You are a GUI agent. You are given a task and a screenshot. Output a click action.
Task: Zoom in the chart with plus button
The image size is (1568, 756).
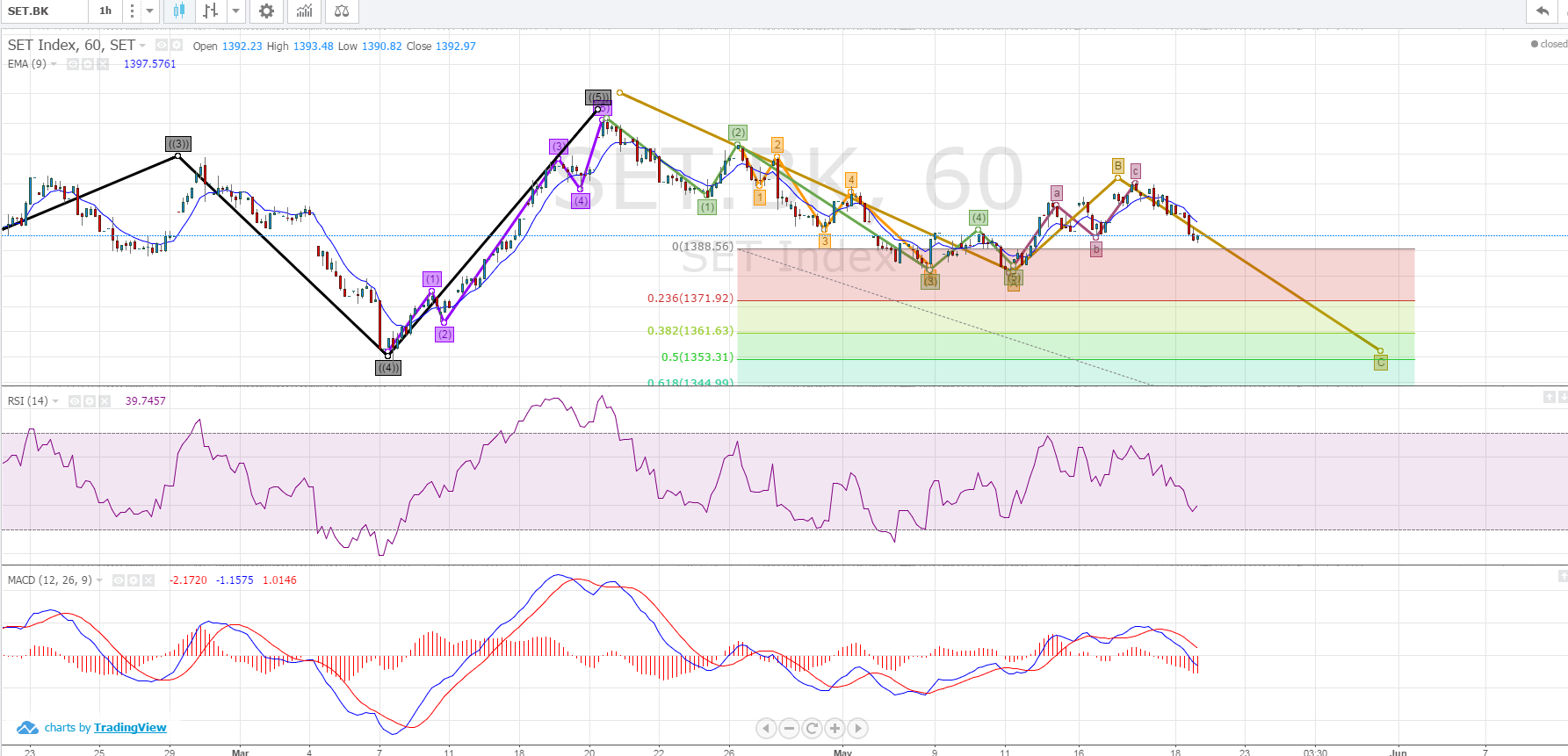coord(835,728)
